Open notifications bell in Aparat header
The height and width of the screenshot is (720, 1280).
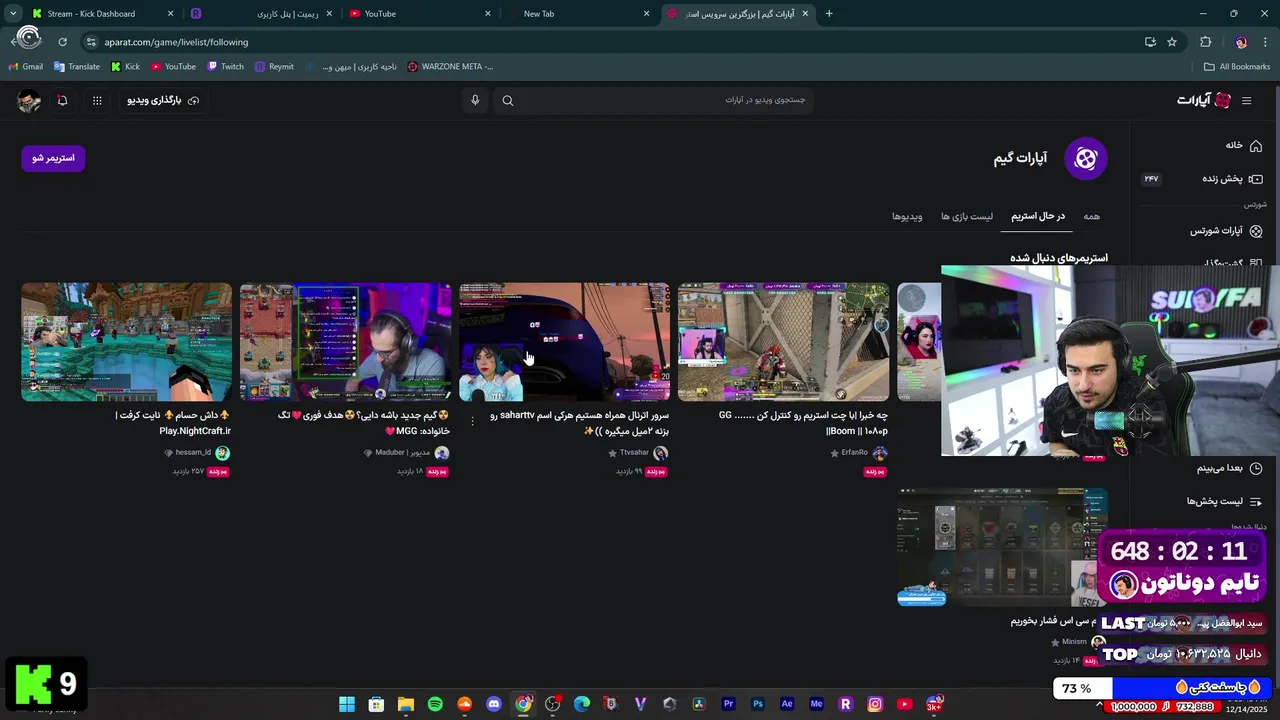pyautogui.click(x=62, y=100)
